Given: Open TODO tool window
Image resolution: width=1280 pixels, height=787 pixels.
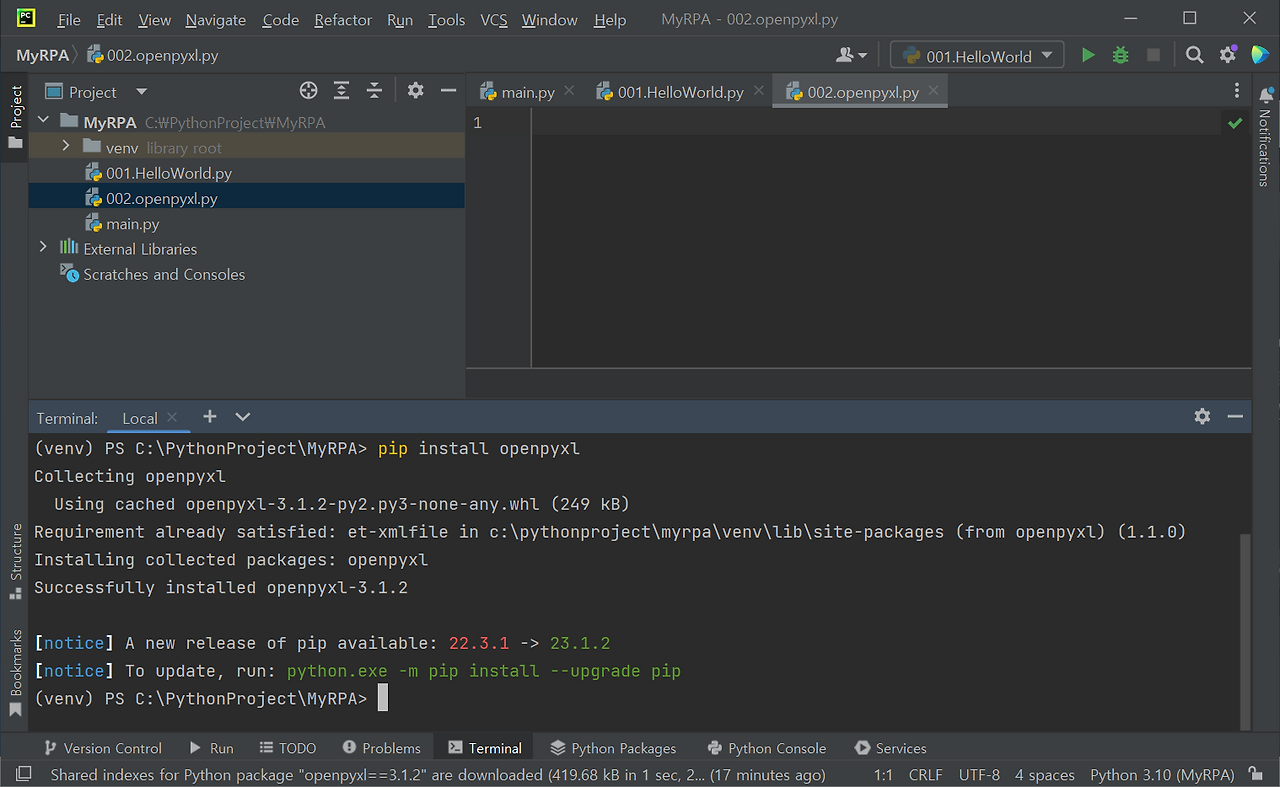Looking at the screenshot, I should (288, 748).
